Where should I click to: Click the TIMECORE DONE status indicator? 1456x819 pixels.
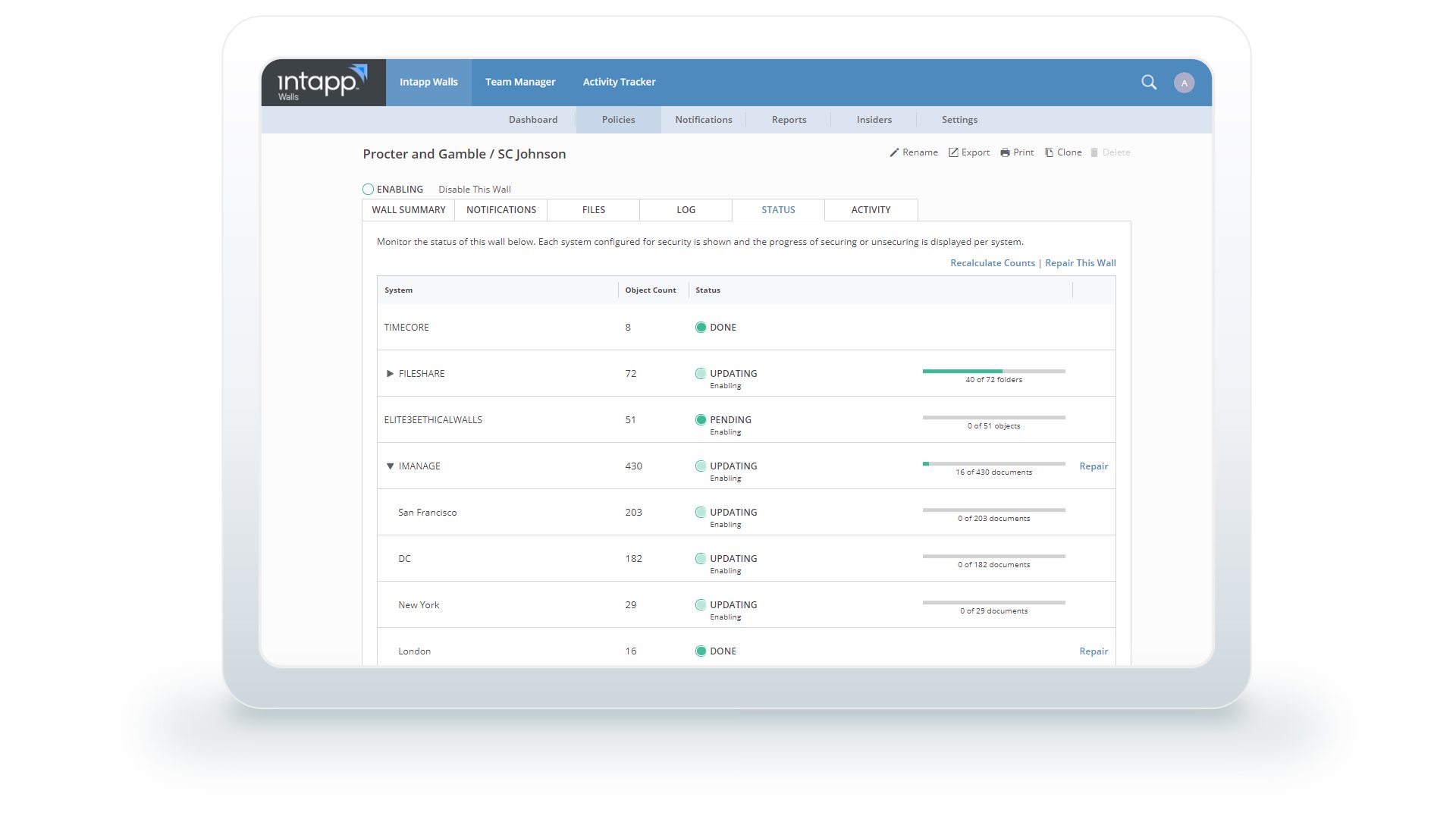[x=701, y=328]
